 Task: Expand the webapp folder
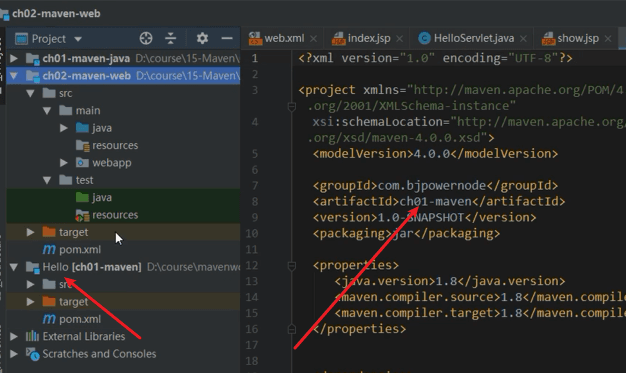point(63,163)
